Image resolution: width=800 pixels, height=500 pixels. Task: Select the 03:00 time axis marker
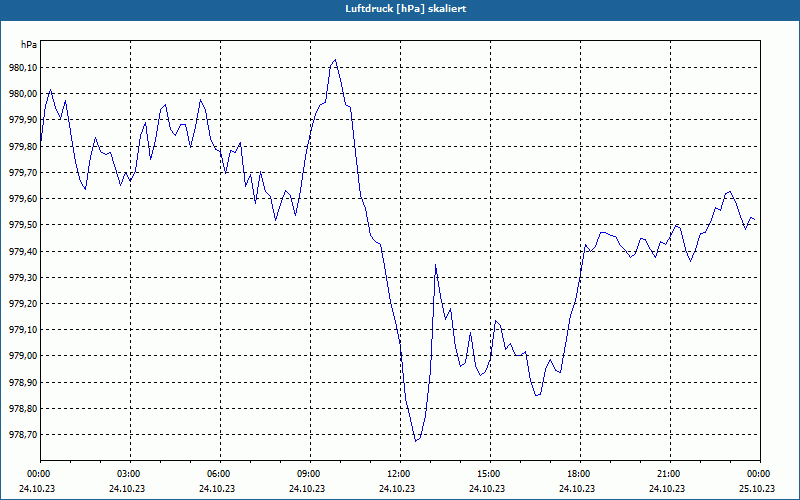pyautogui.click(x=130, y=474)
